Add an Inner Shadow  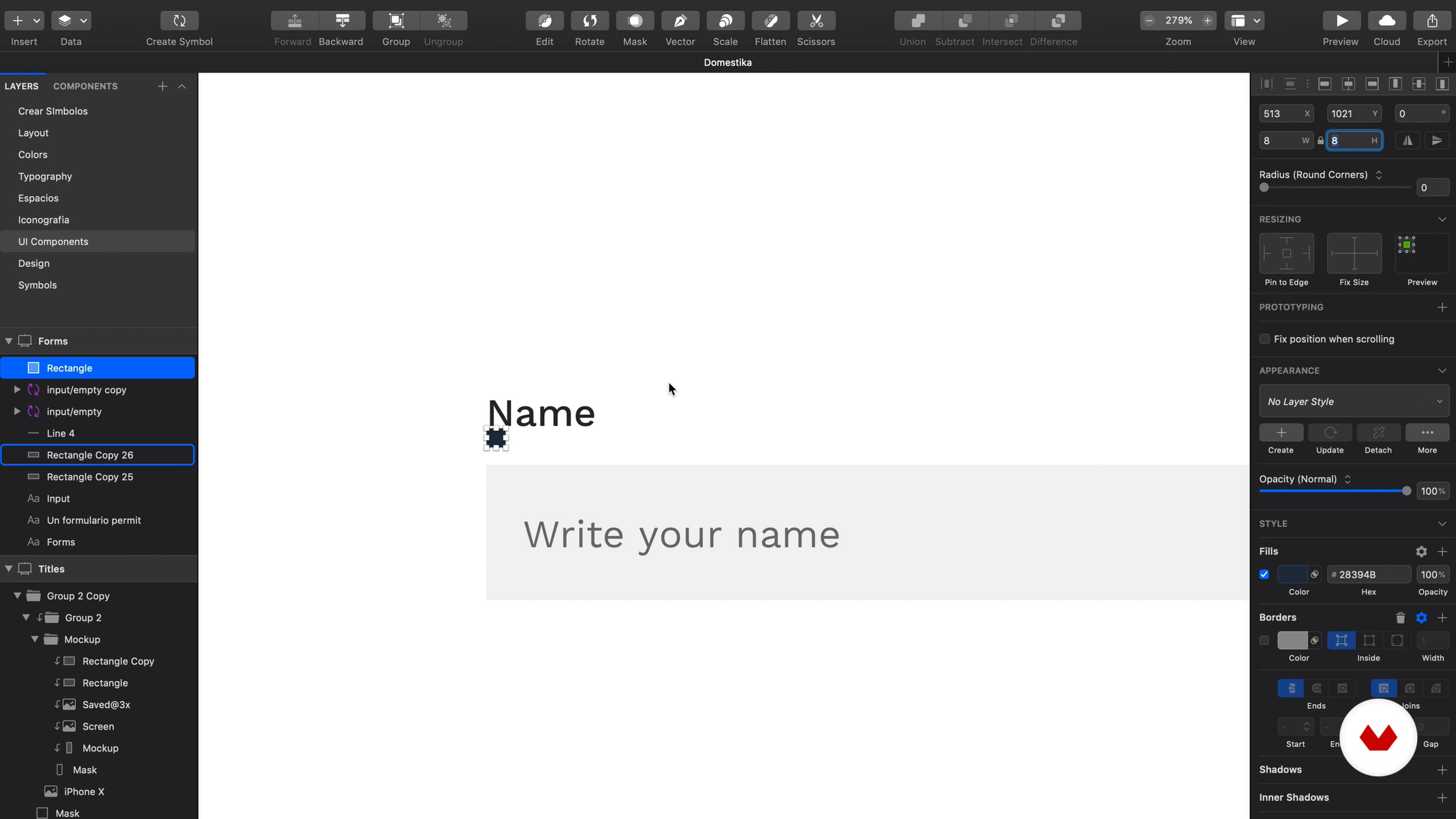(x=1442, y=797)
